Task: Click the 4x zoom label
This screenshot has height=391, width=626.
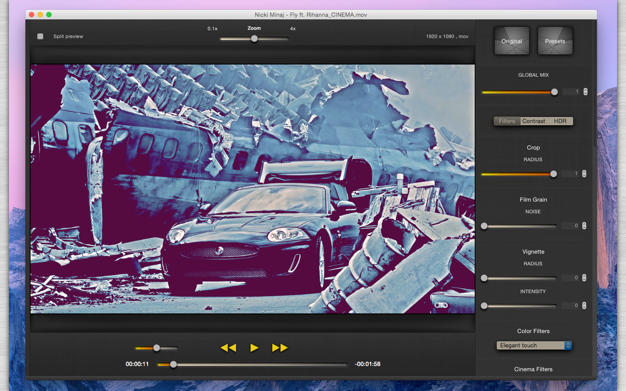Action: 293,29
